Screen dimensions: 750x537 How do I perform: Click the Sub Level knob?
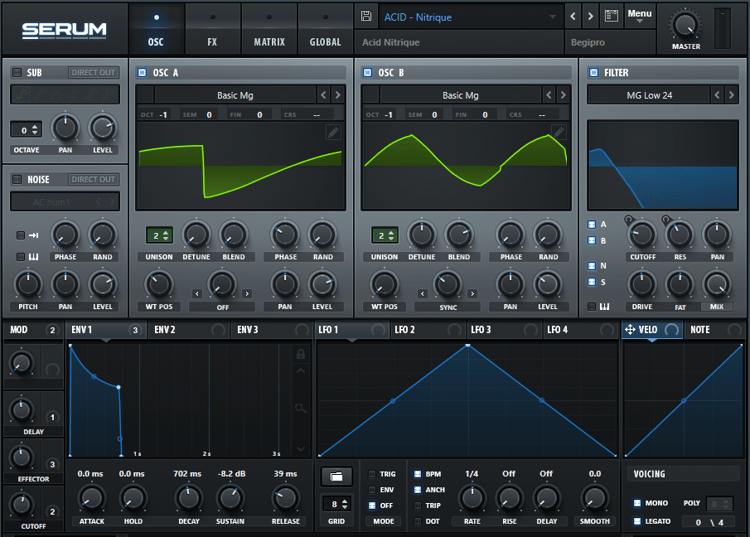(102, 128)
